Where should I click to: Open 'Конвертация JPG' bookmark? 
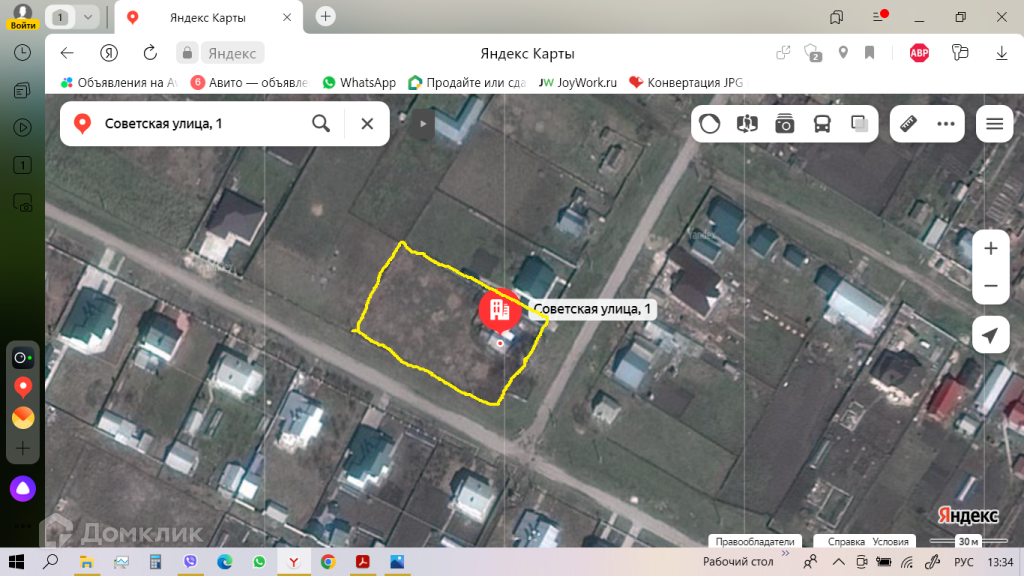pyautogui.click(x=686, y=82)
